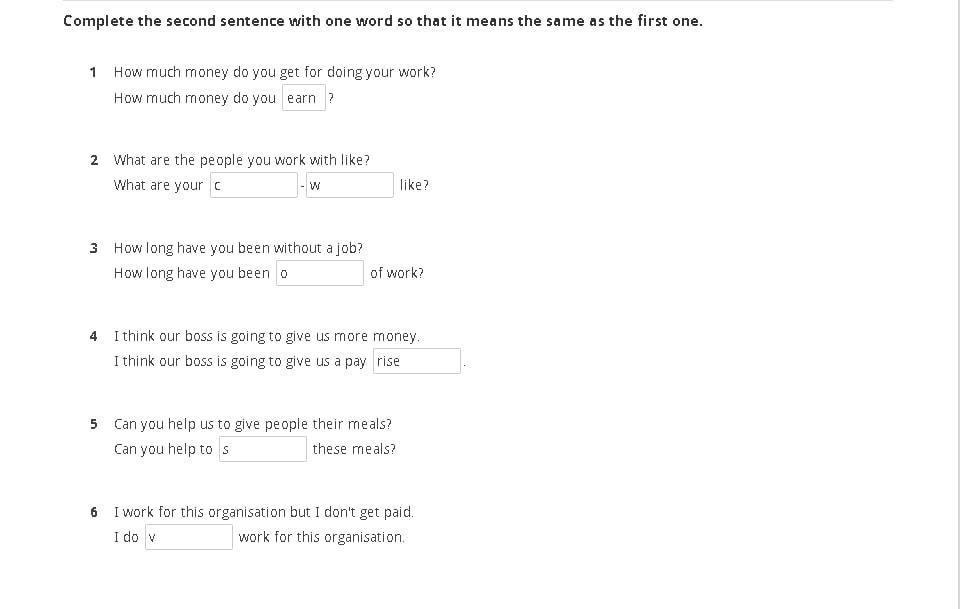Click the question number 6 label
Image resolution: width=960 pixels, height=609 pixels.
pyautogui.click(x=93, y=512)
